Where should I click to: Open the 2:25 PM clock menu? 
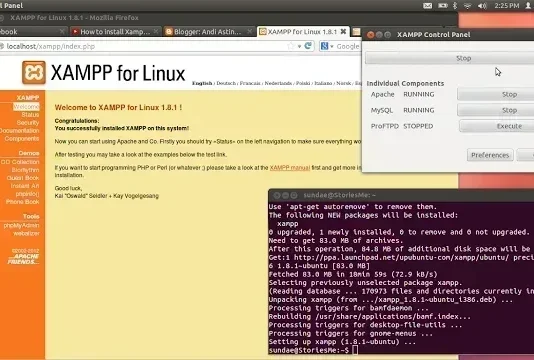click(x=507, y=5)
